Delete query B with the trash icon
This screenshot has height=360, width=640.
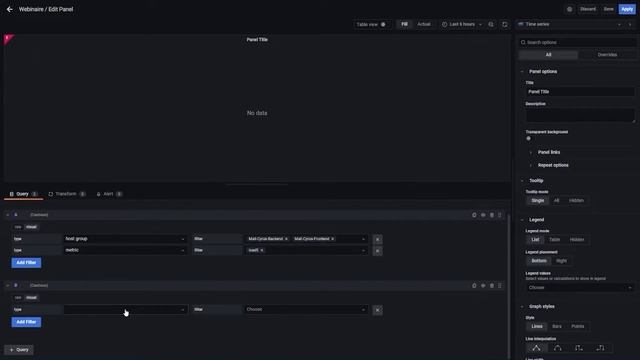coord(492,285)
